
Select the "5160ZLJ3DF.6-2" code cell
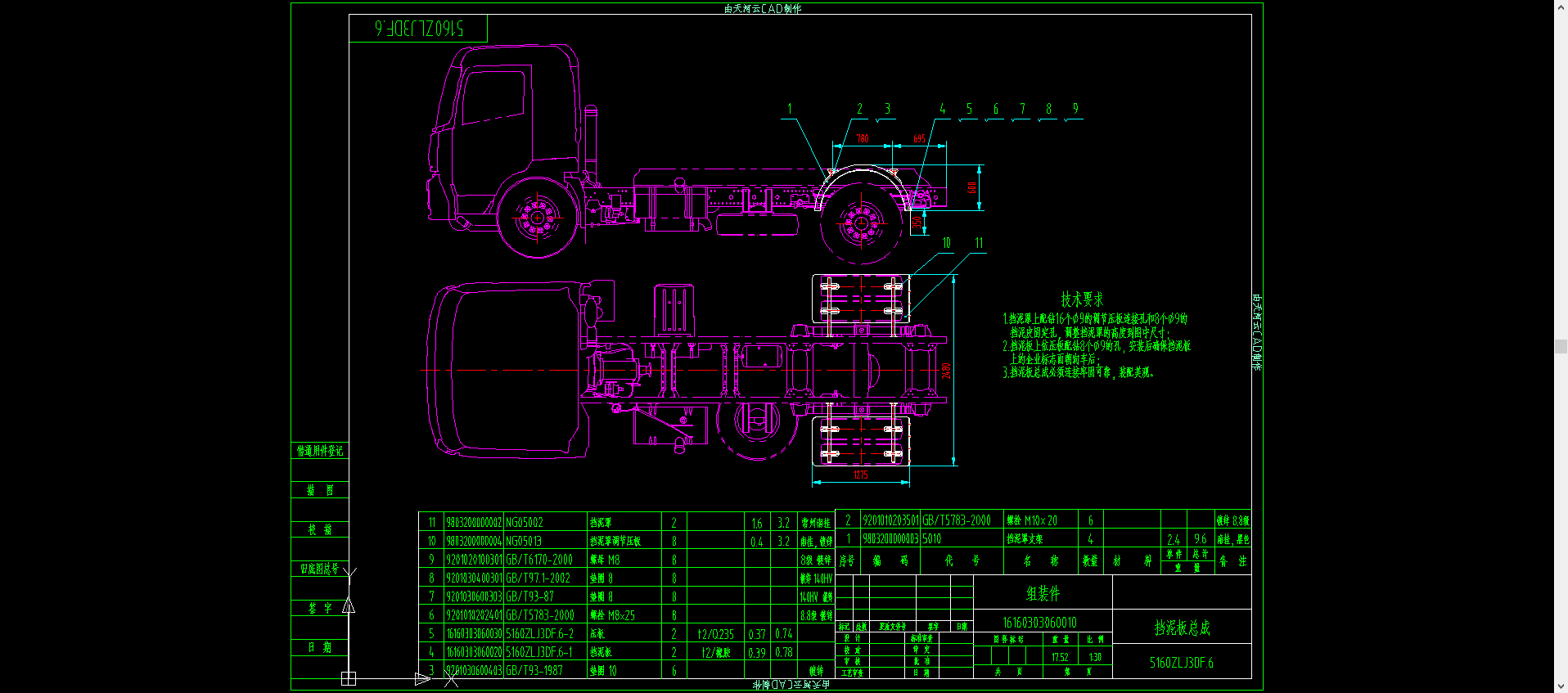pyautogui.click(x=540, y=634)
